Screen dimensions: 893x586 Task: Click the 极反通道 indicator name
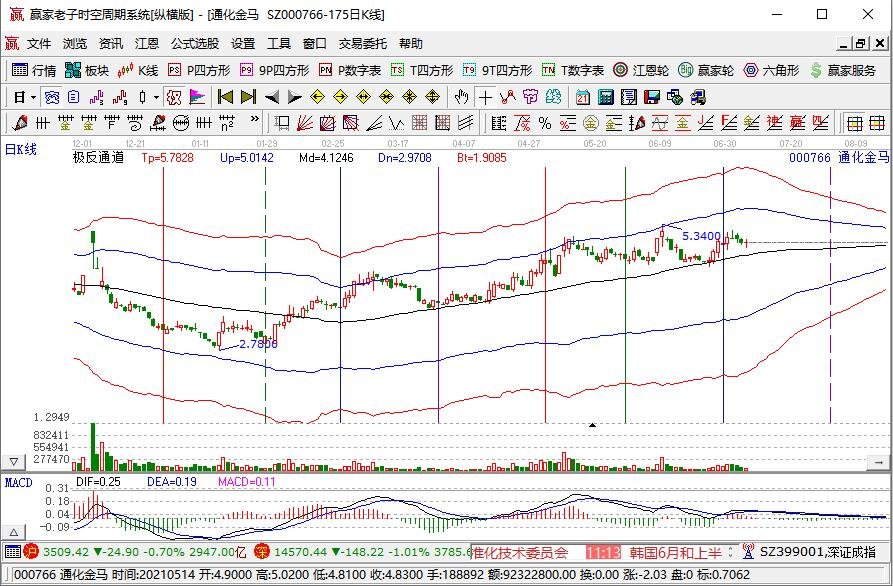pos(98,158)
